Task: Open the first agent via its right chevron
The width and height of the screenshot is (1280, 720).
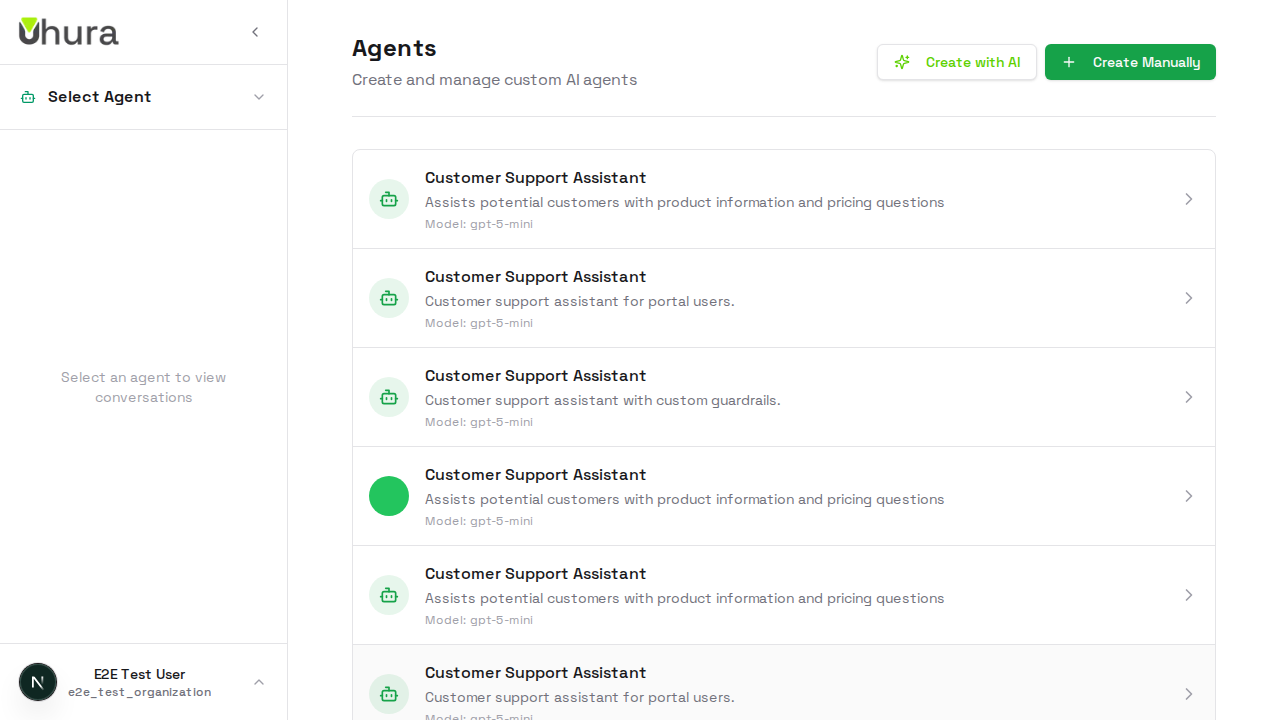Action: click(x=1189, y=199)
